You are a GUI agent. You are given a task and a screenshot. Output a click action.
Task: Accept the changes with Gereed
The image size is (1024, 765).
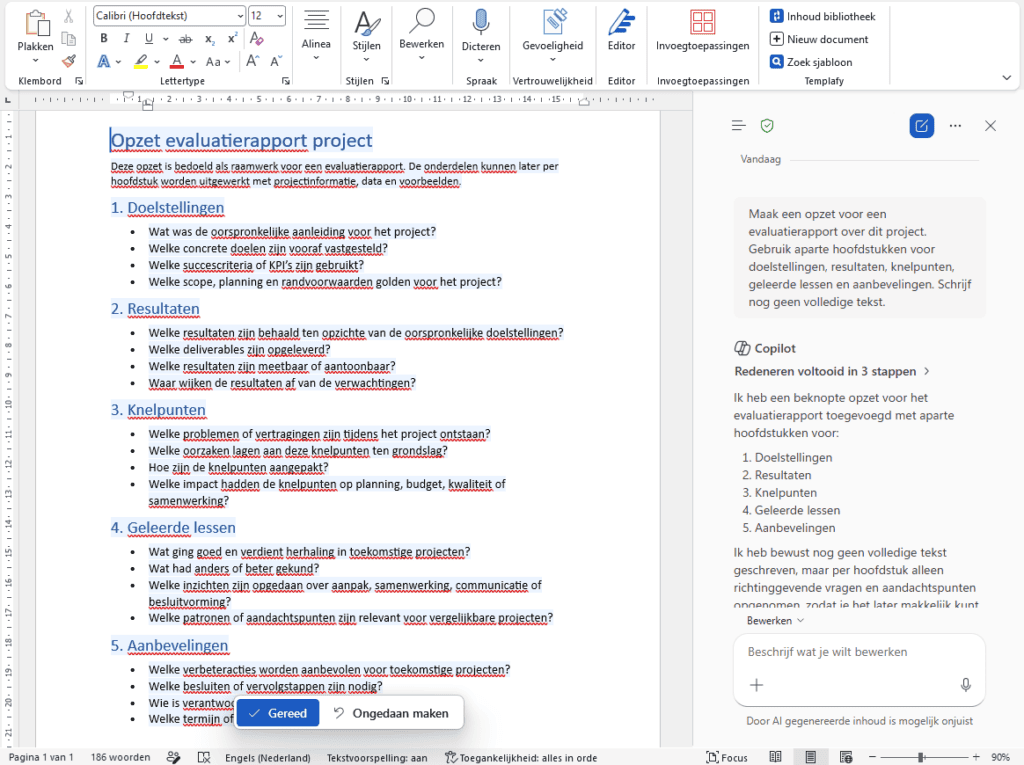tap(278, 713)
